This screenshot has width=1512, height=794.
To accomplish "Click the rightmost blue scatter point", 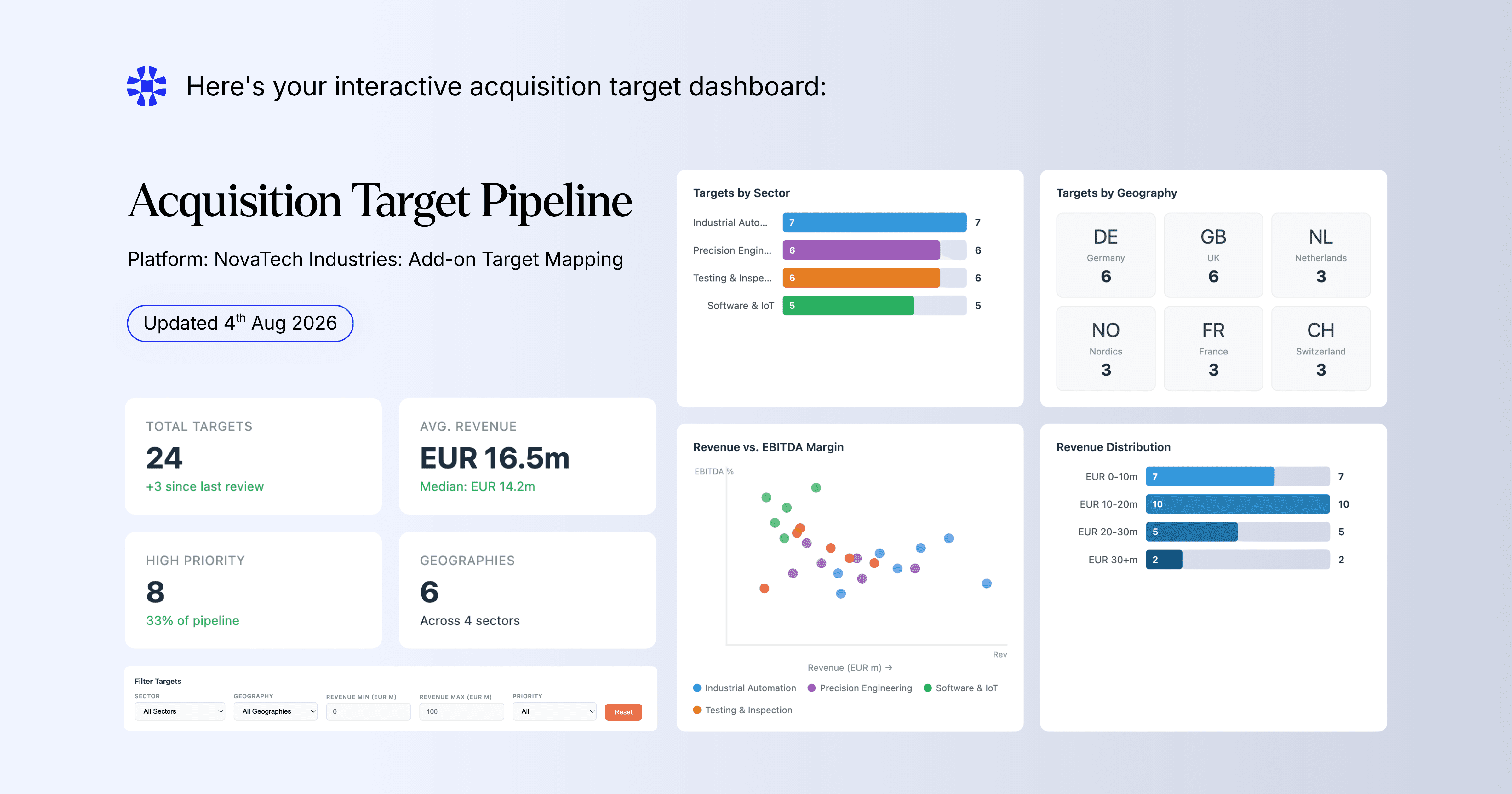I will tap(987, 583).
